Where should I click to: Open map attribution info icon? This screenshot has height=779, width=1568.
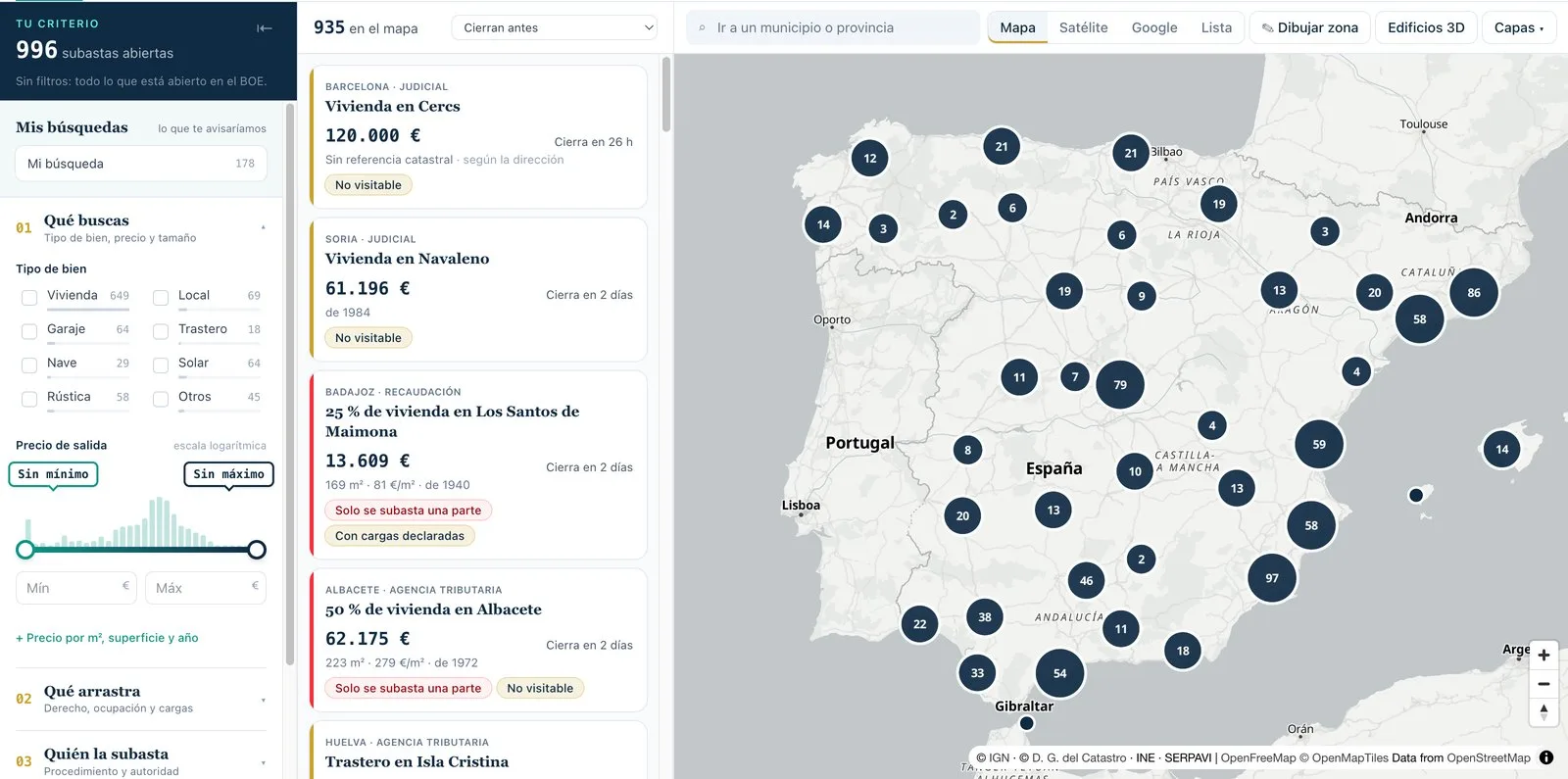pyautogui.click(x=1546, y=757)
